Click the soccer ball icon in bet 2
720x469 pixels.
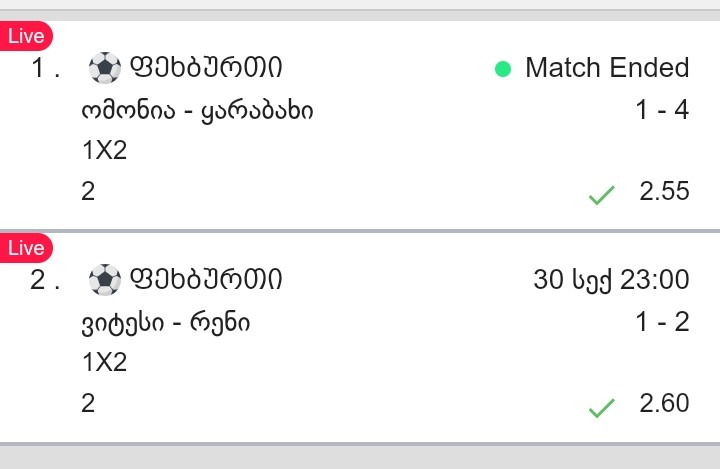pos(103,280)
